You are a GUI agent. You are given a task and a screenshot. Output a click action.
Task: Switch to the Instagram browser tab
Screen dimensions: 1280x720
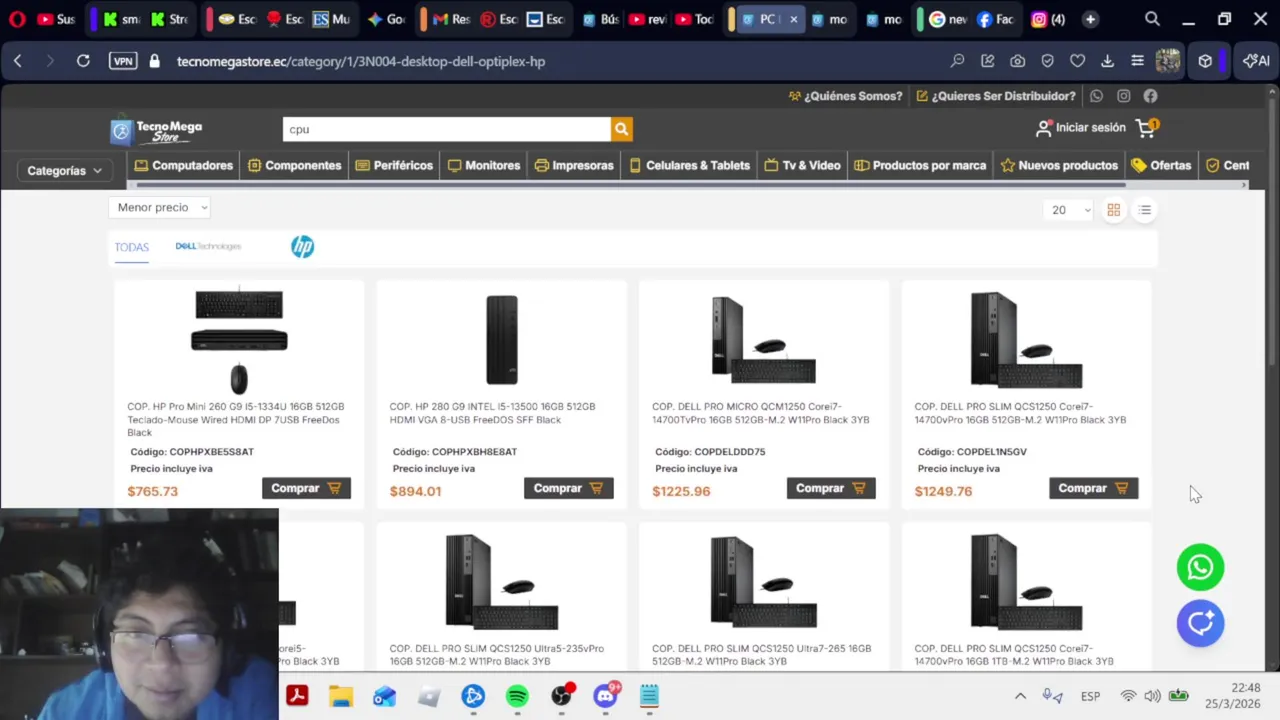point(1047,19)
